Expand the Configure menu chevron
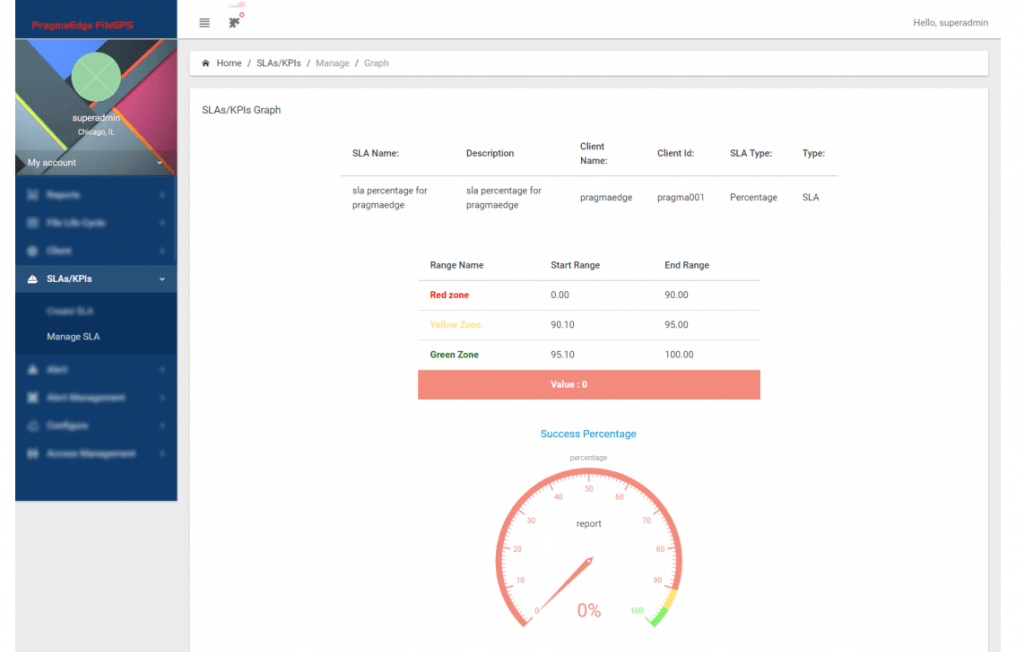Viewport: 1024px width, 652px height. pyautogui.click(x=162, y=426)
